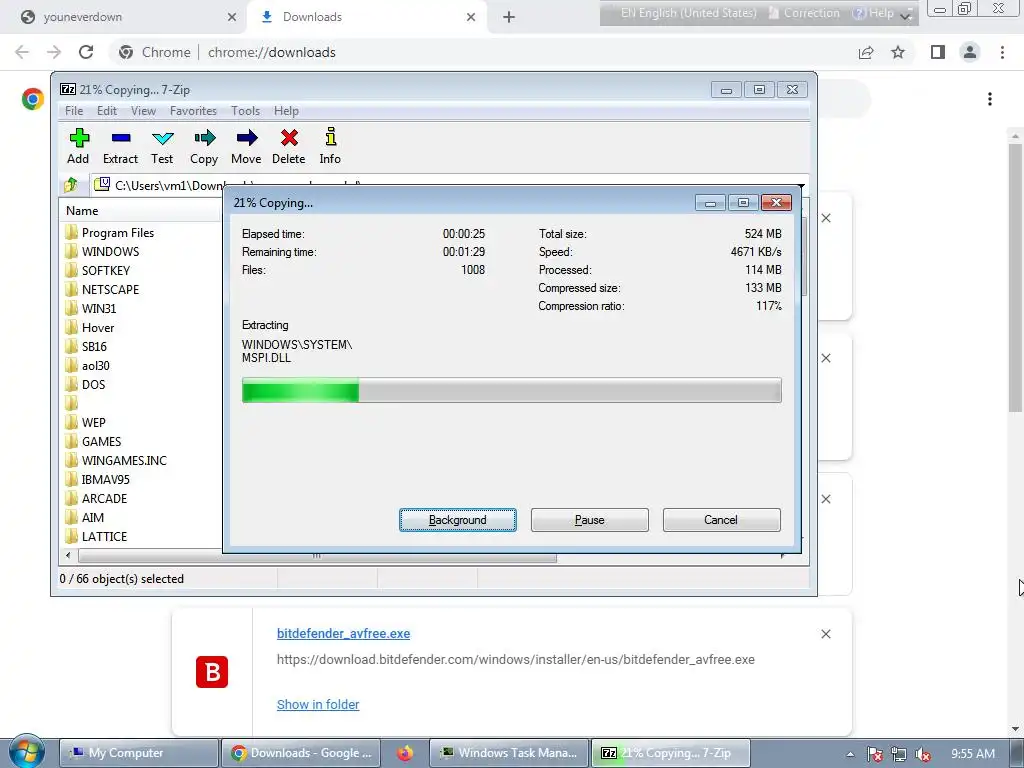This screenshot has width=1024, height=768.
Task: Click the Name column header
Action: [x=142, y=211]
